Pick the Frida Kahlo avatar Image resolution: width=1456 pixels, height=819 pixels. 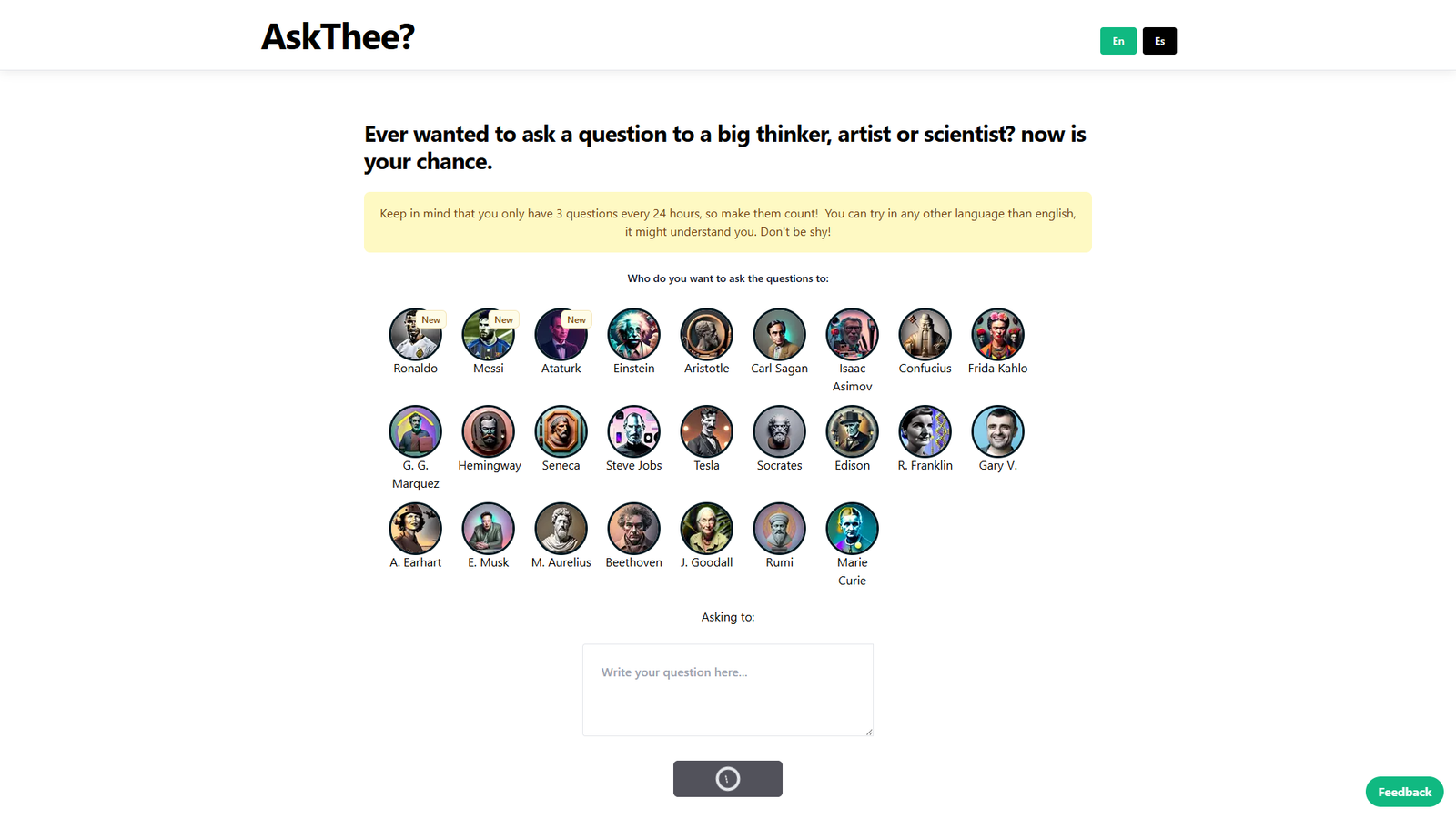coord(997,334)
